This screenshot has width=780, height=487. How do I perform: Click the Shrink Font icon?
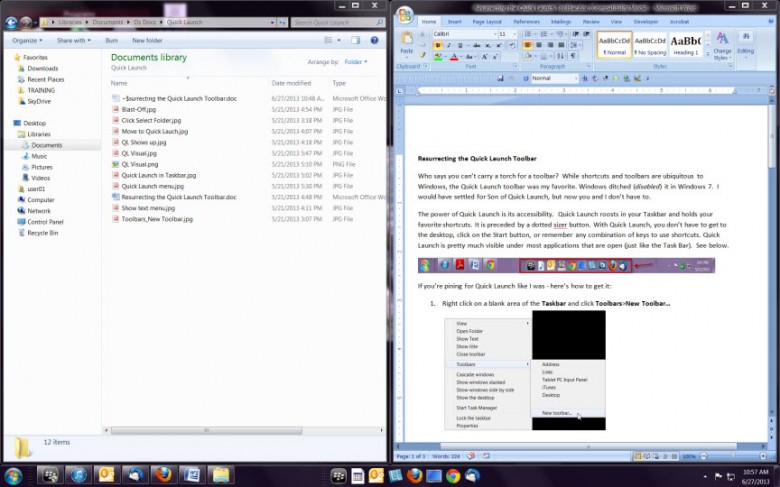(495, 57)
